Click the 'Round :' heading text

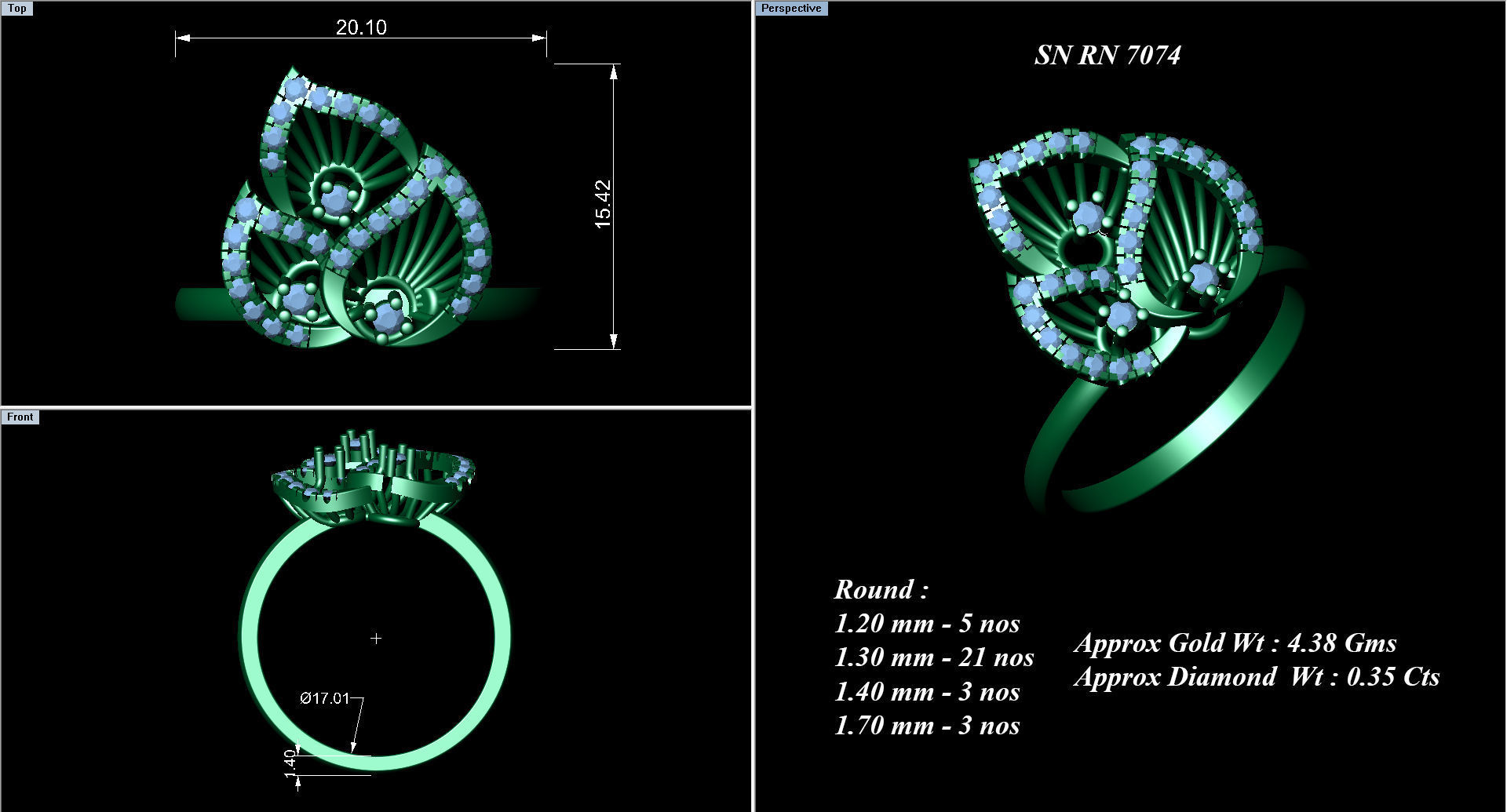point(881,589)
